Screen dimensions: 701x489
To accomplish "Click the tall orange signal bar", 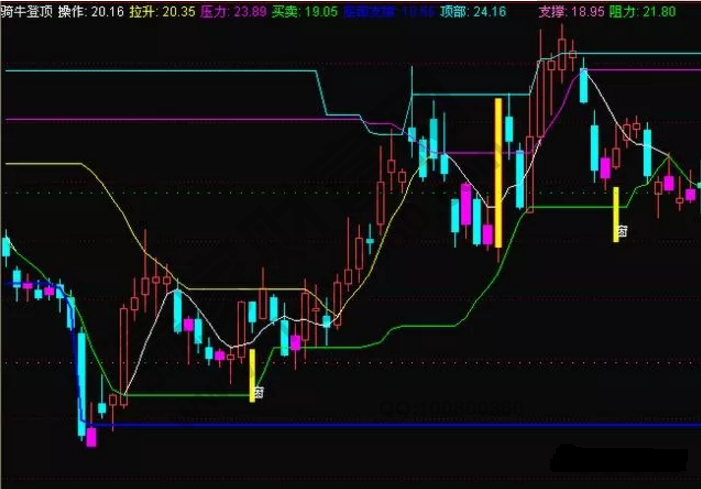I will [x=498, y=173].
